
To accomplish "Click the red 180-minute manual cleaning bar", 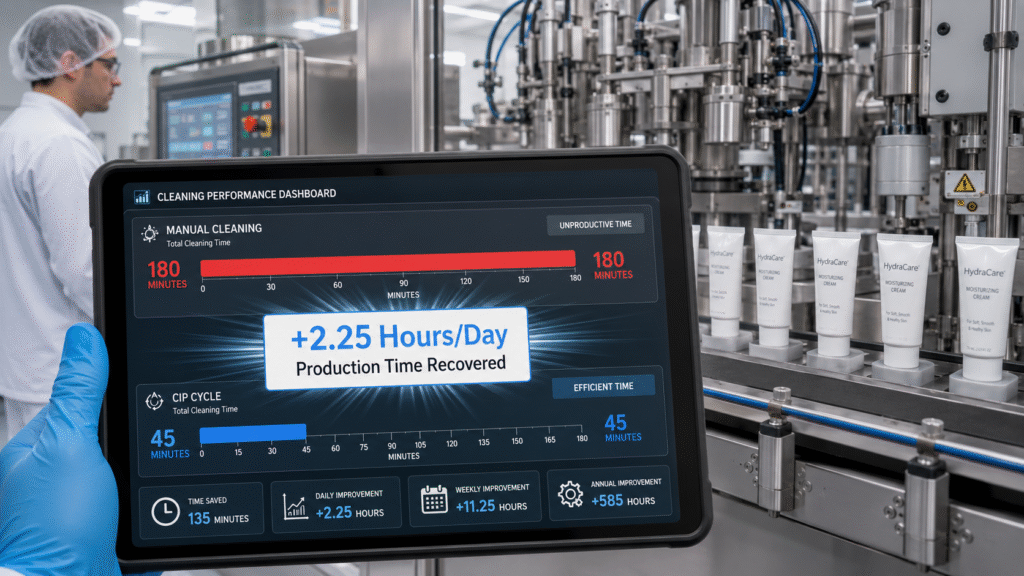I will click(388, 263).
